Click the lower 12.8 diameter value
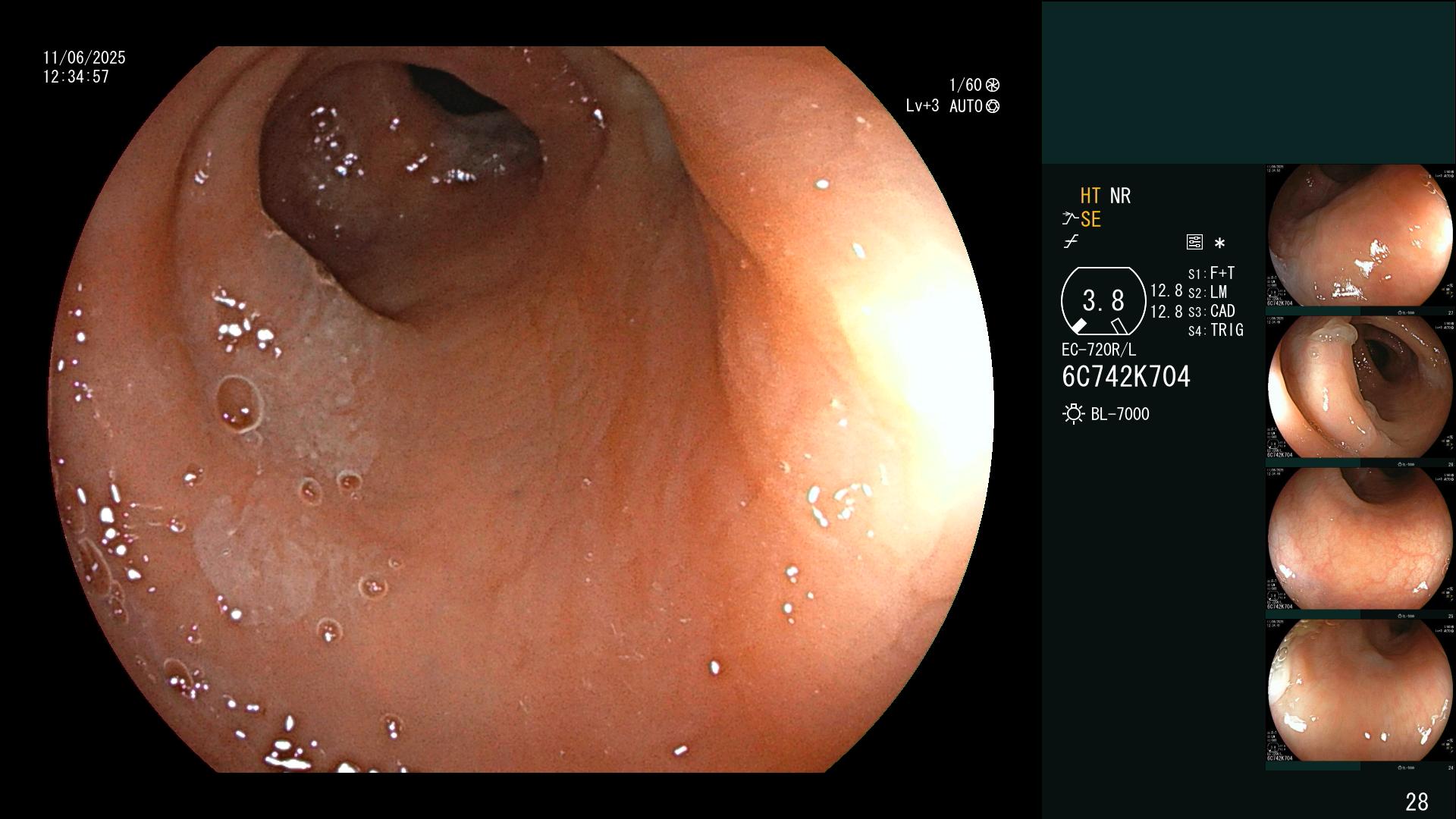This screenshot has height=819, width=1456. tap(1166, 311)
